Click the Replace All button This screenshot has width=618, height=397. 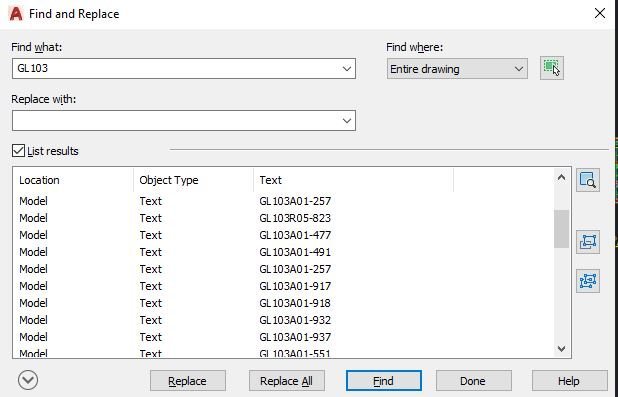pyautogui.click(x=287, y=381)
